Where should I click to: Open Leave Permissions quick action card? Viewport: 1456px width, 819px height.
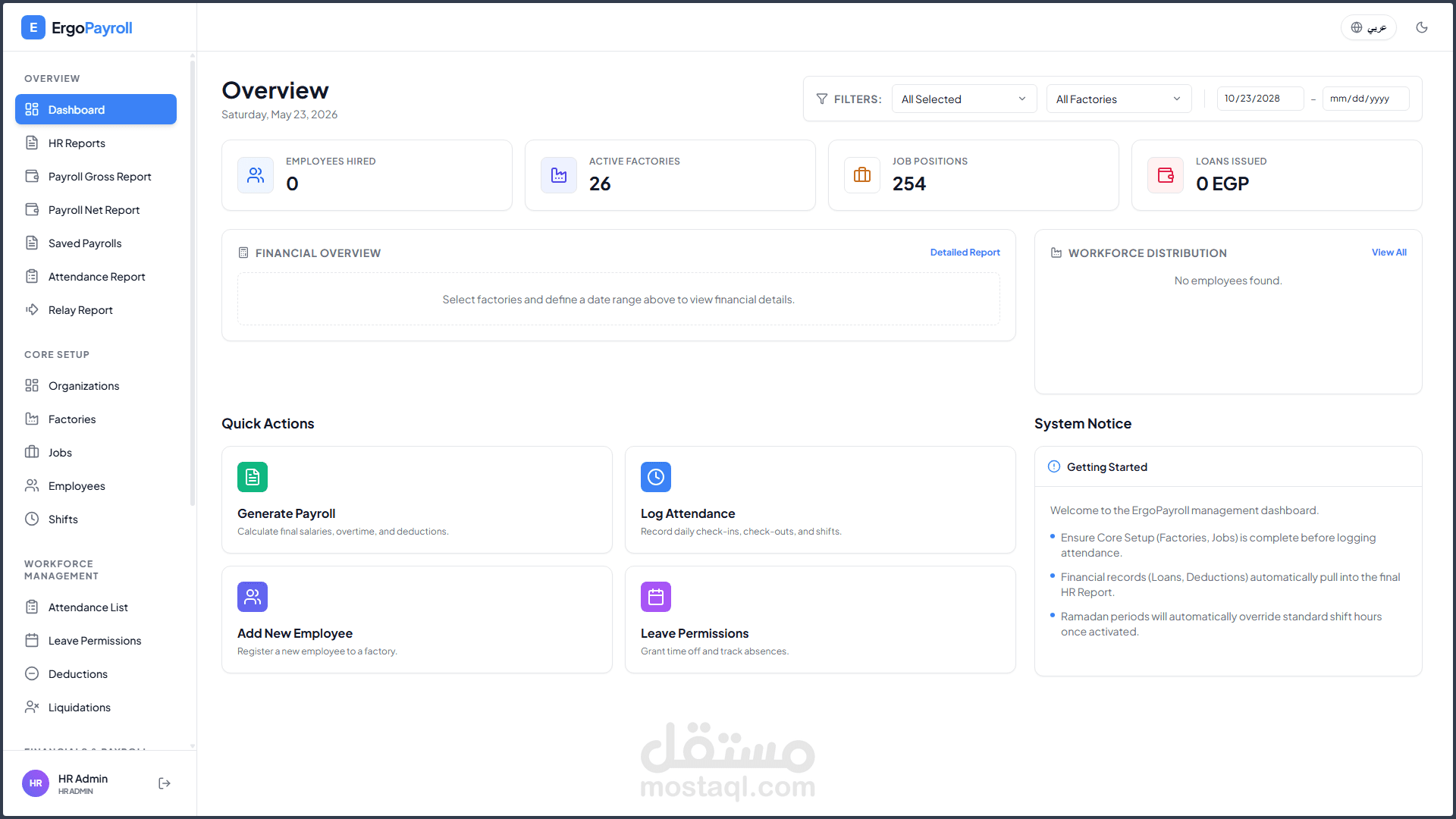tap(821, 620)
